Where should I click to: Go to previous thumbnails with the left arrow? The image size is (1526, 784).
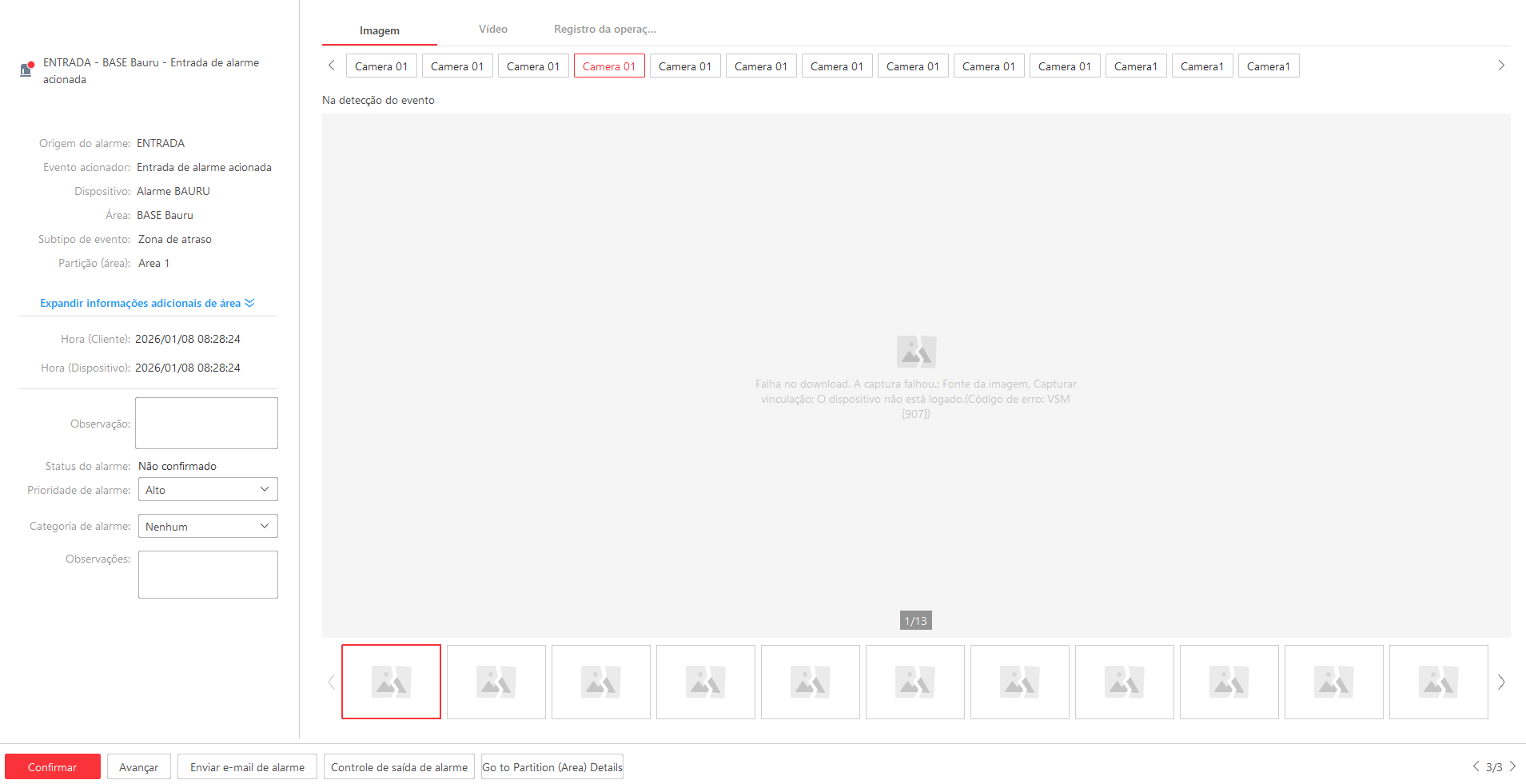[x=331, y=682]
